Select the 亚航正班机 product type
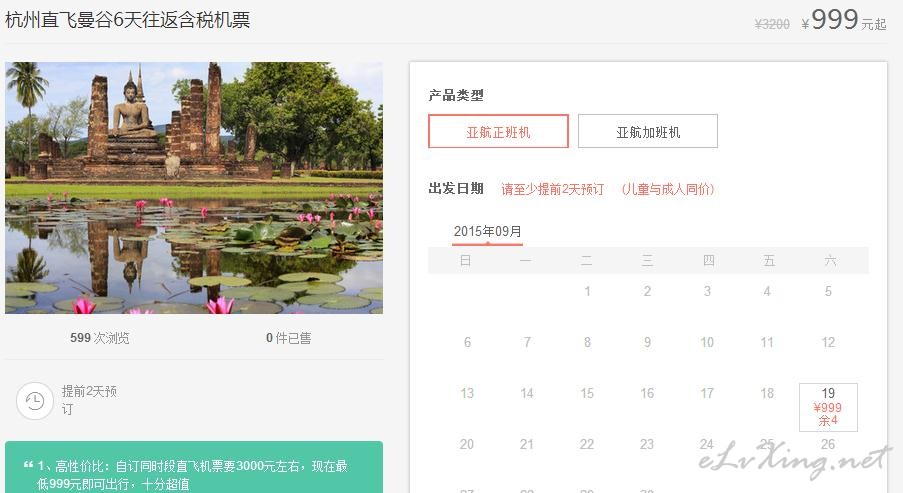 click(x=498, y=131)
